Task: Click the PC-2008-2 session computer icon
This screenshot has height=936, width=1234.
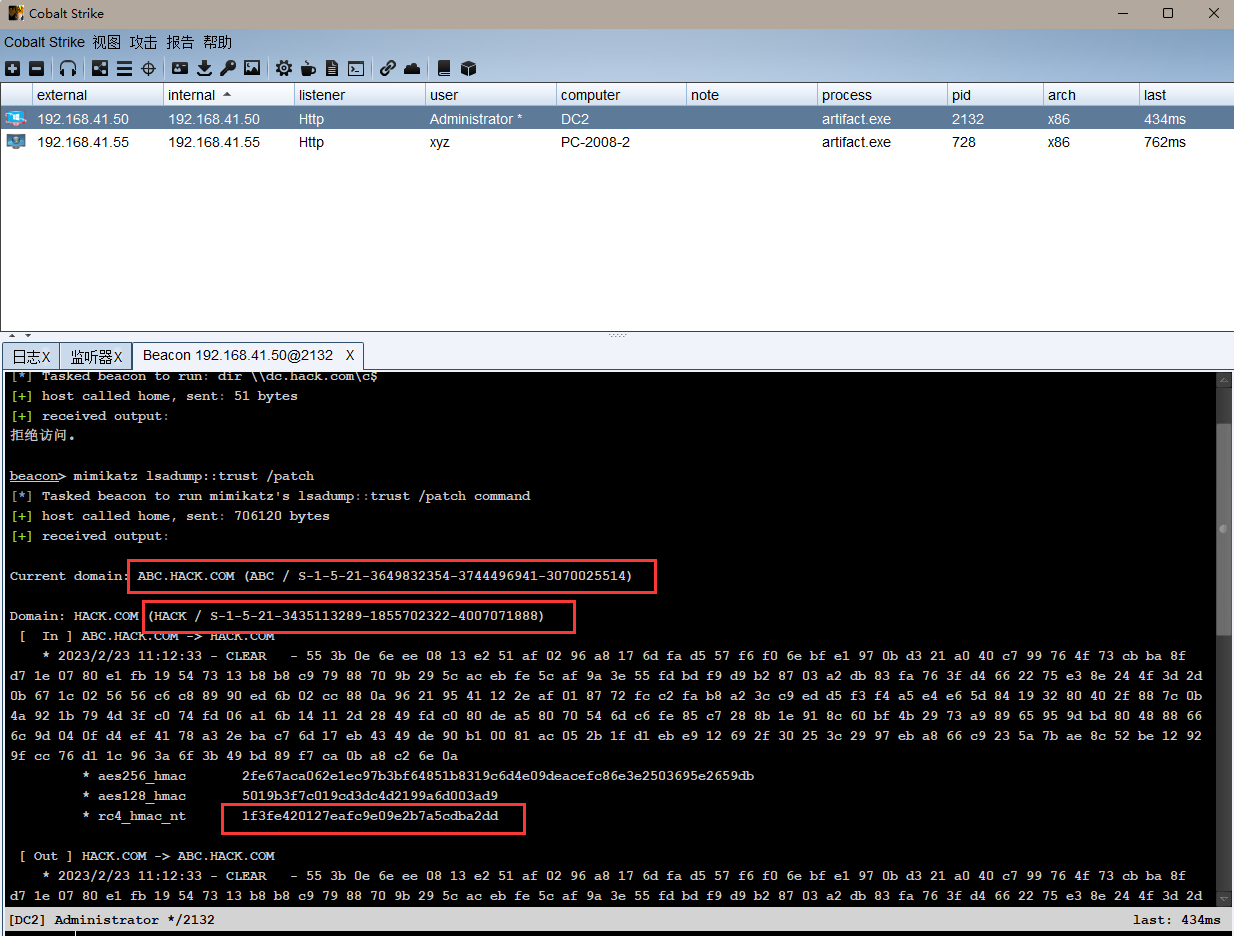Action: (x=16, y=142)
